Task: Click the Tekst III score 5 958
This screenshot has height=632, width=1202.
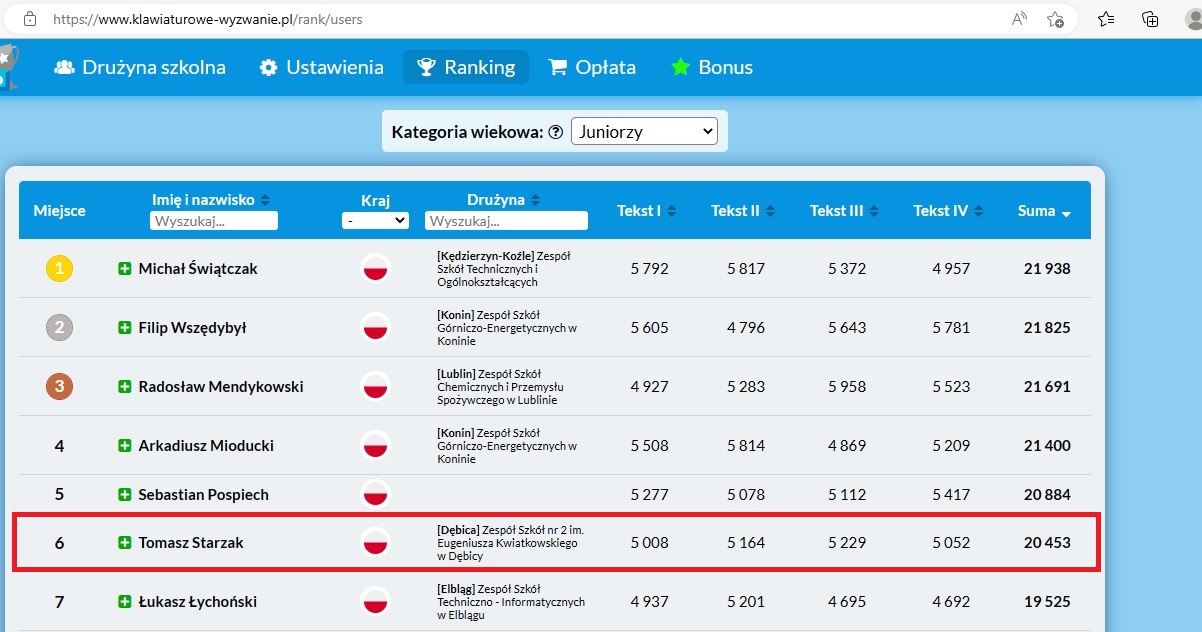Action: coord(847,387)
